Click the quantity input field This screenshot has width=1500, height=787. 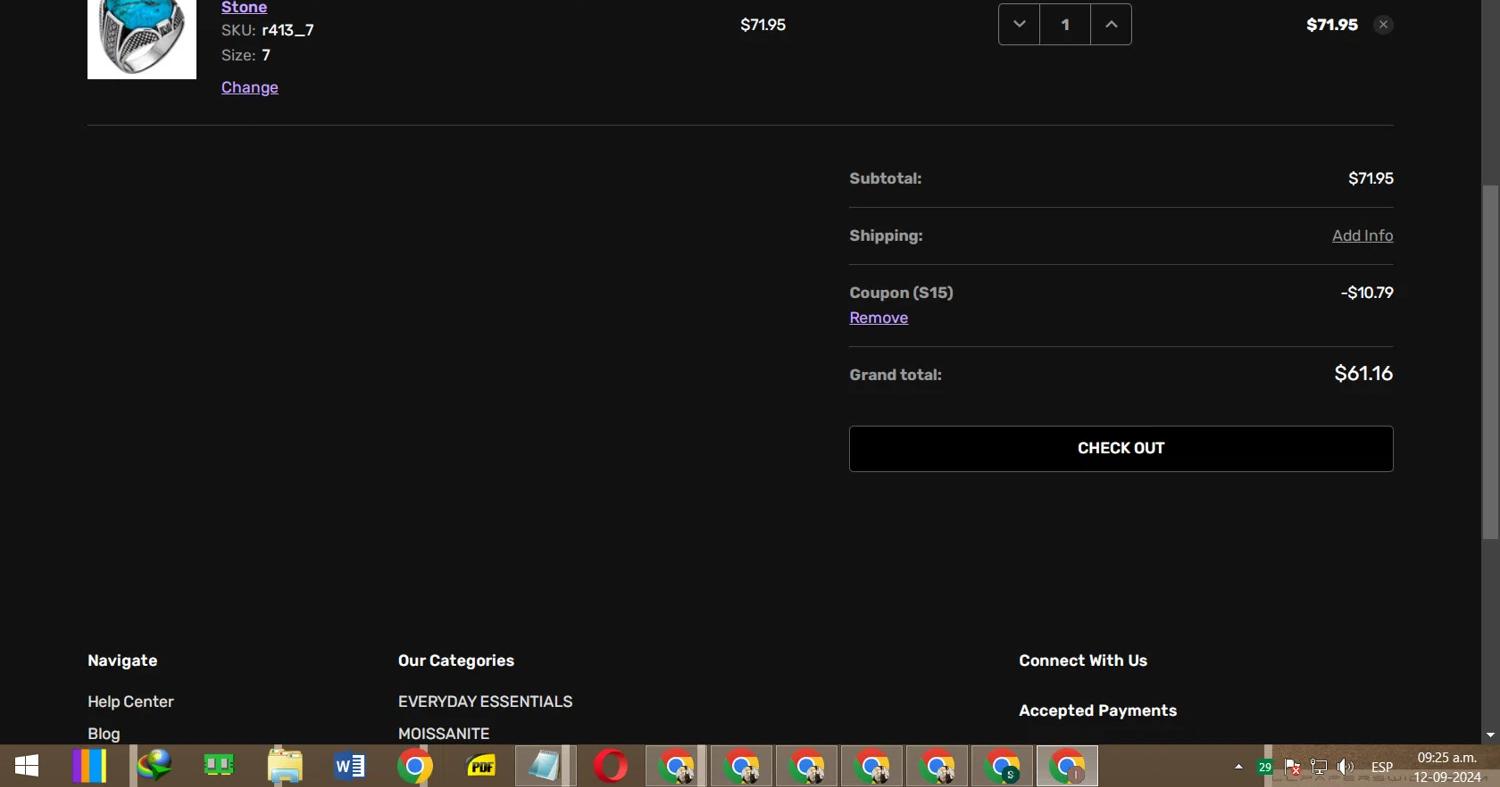pyautogui.click(x=1065, y=25)
